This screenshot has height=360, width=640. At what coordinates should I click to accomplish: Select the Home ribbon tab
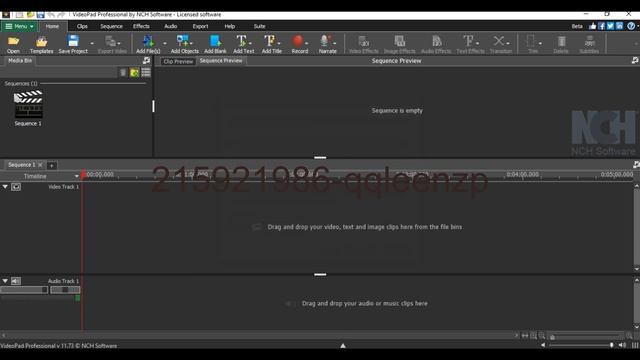[x=52, y=26]
